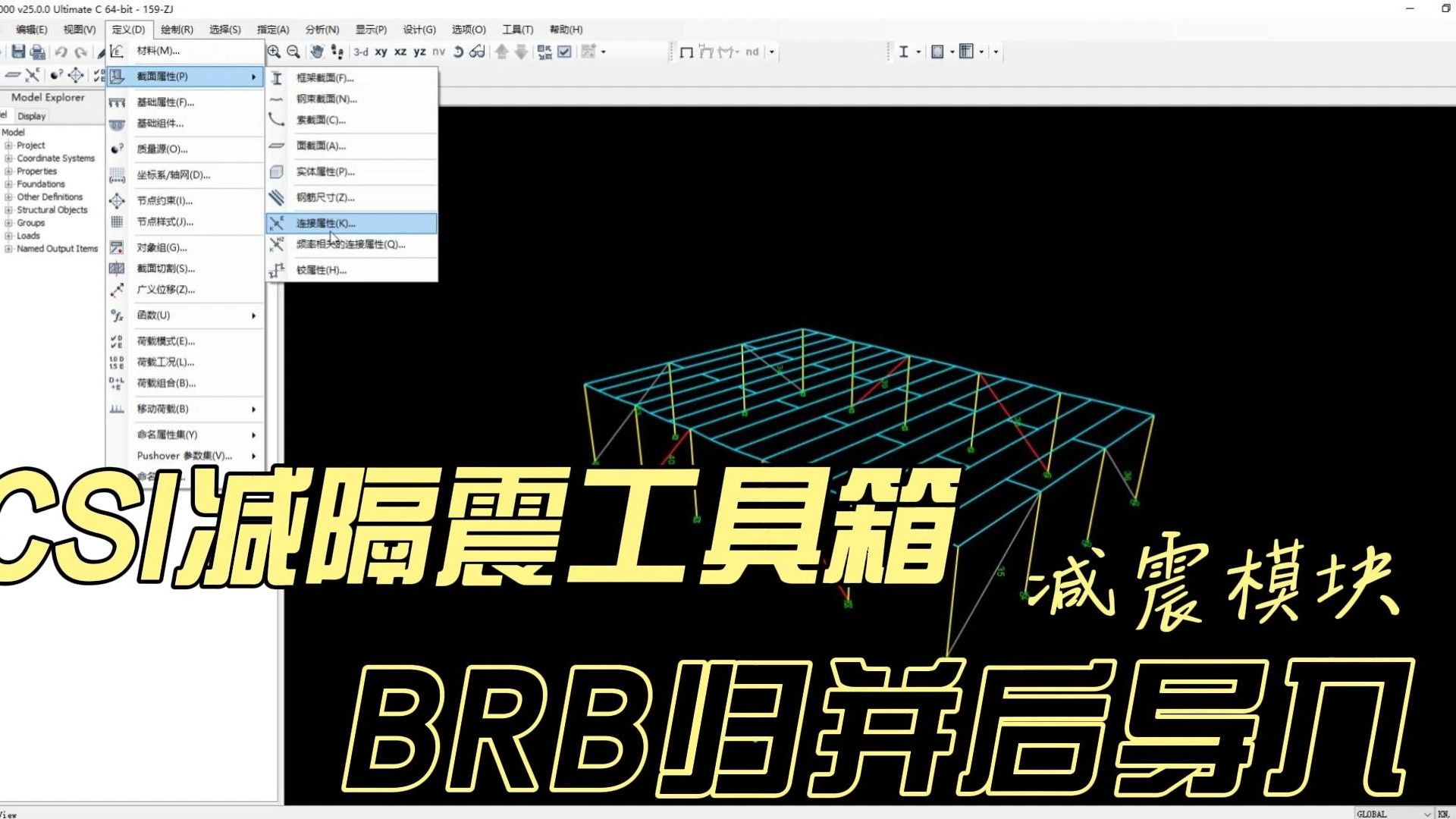Select the Pan hand tool
This screenshot has height=819, width=1456.
click(317, 52)
